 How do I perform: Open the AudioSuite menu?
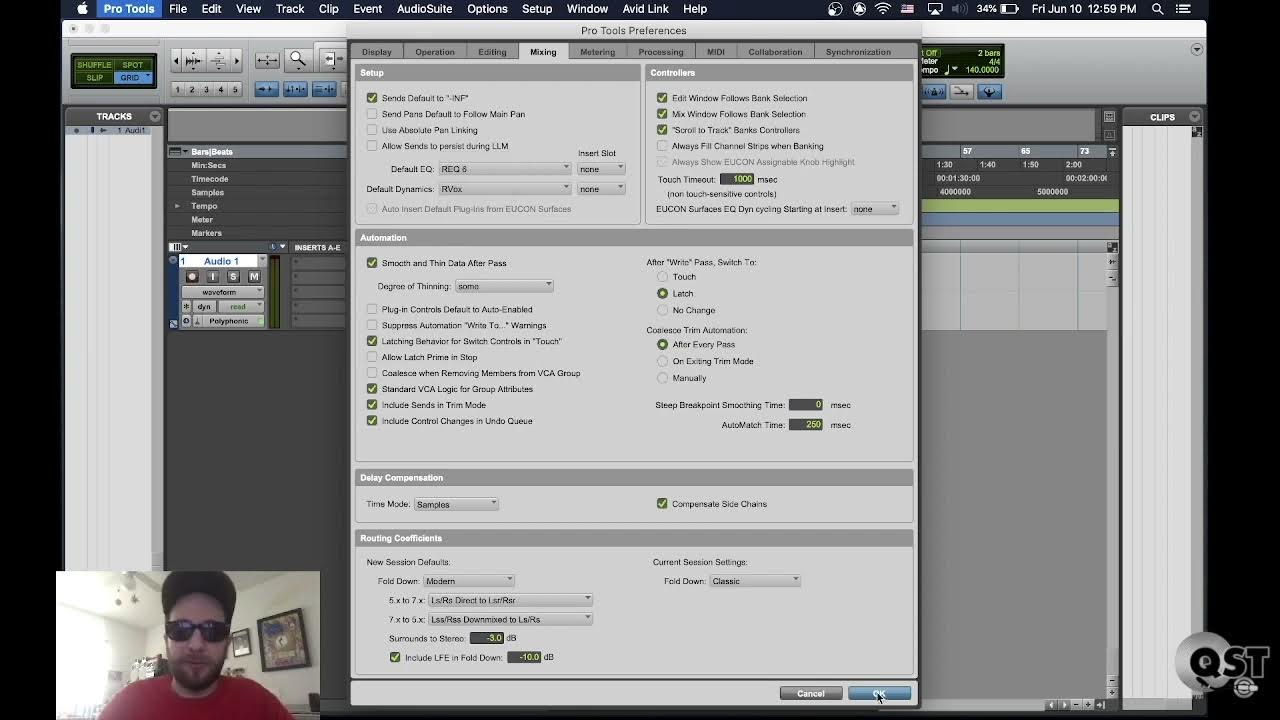[424, 9]
